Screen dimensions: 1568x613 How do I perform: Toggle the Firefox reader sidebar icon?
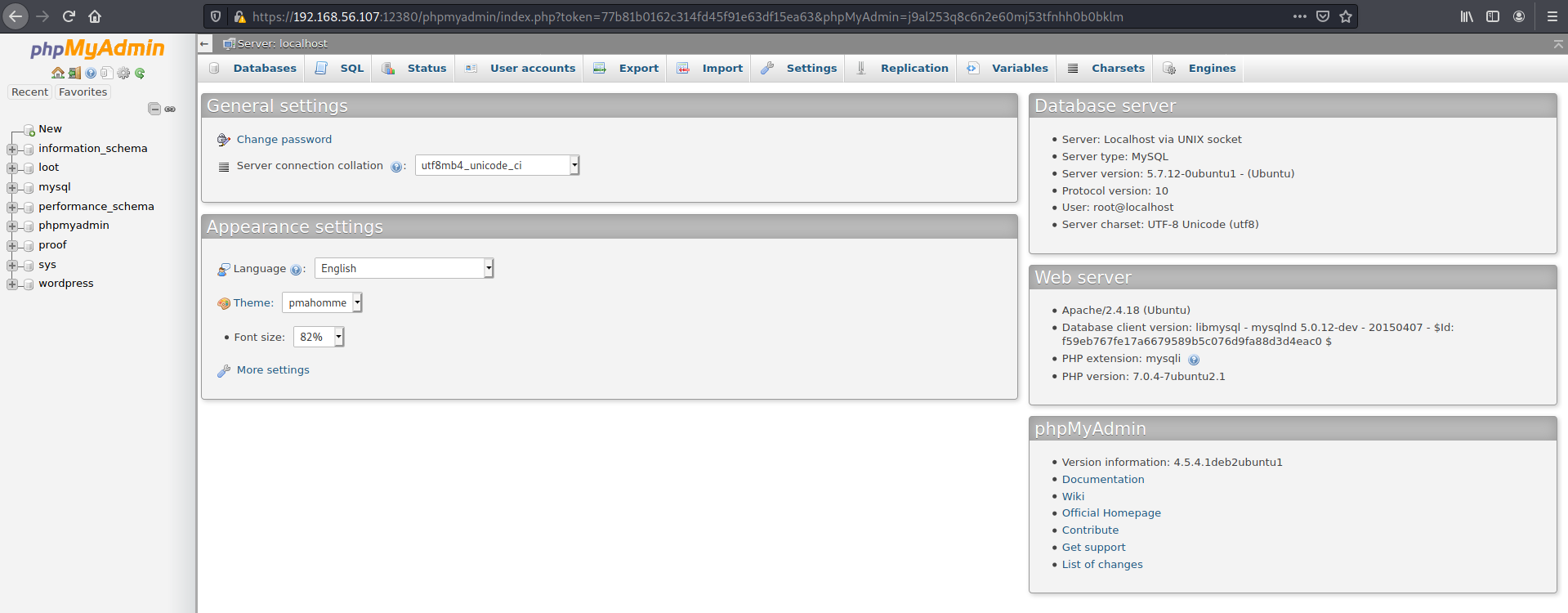click(1492, 16)
